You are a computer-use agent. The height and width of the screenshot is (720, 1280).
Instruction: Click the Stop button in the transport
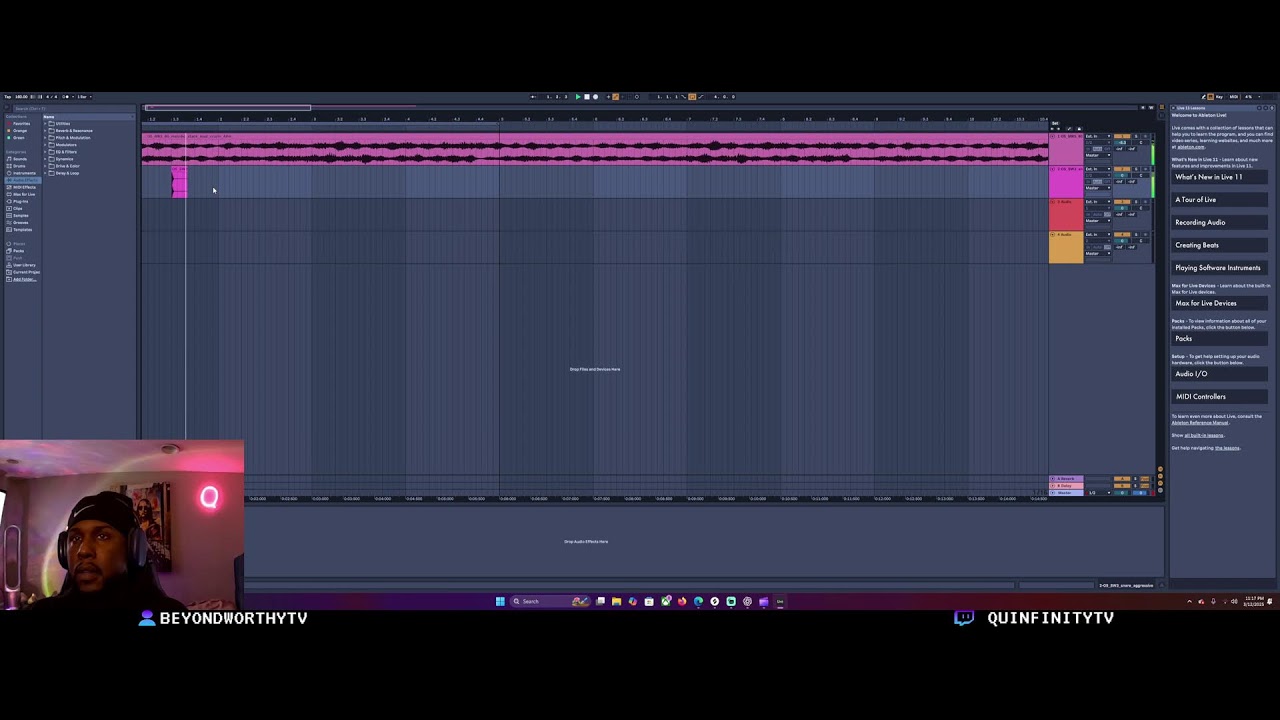[587, 97]
